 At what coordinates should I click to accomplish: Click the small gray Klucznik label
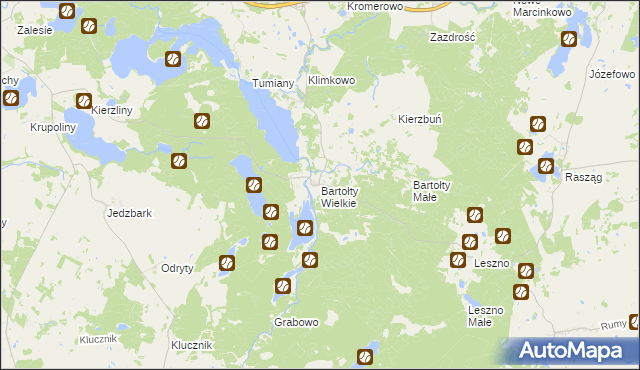[x=98, y=339]
